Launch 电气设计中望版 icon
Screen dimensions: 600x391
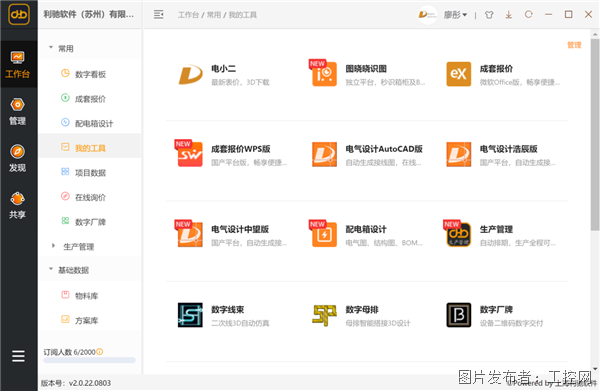coord(190,234)
